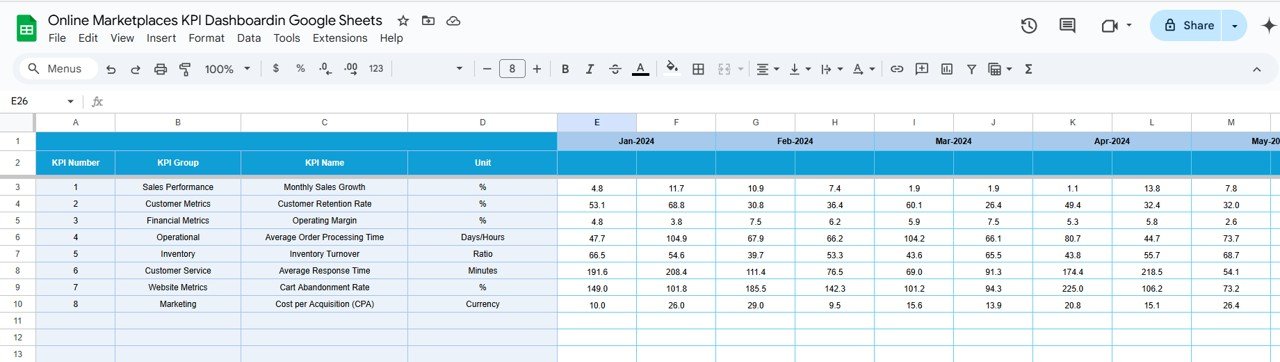Open text color picker

[641, 69]
